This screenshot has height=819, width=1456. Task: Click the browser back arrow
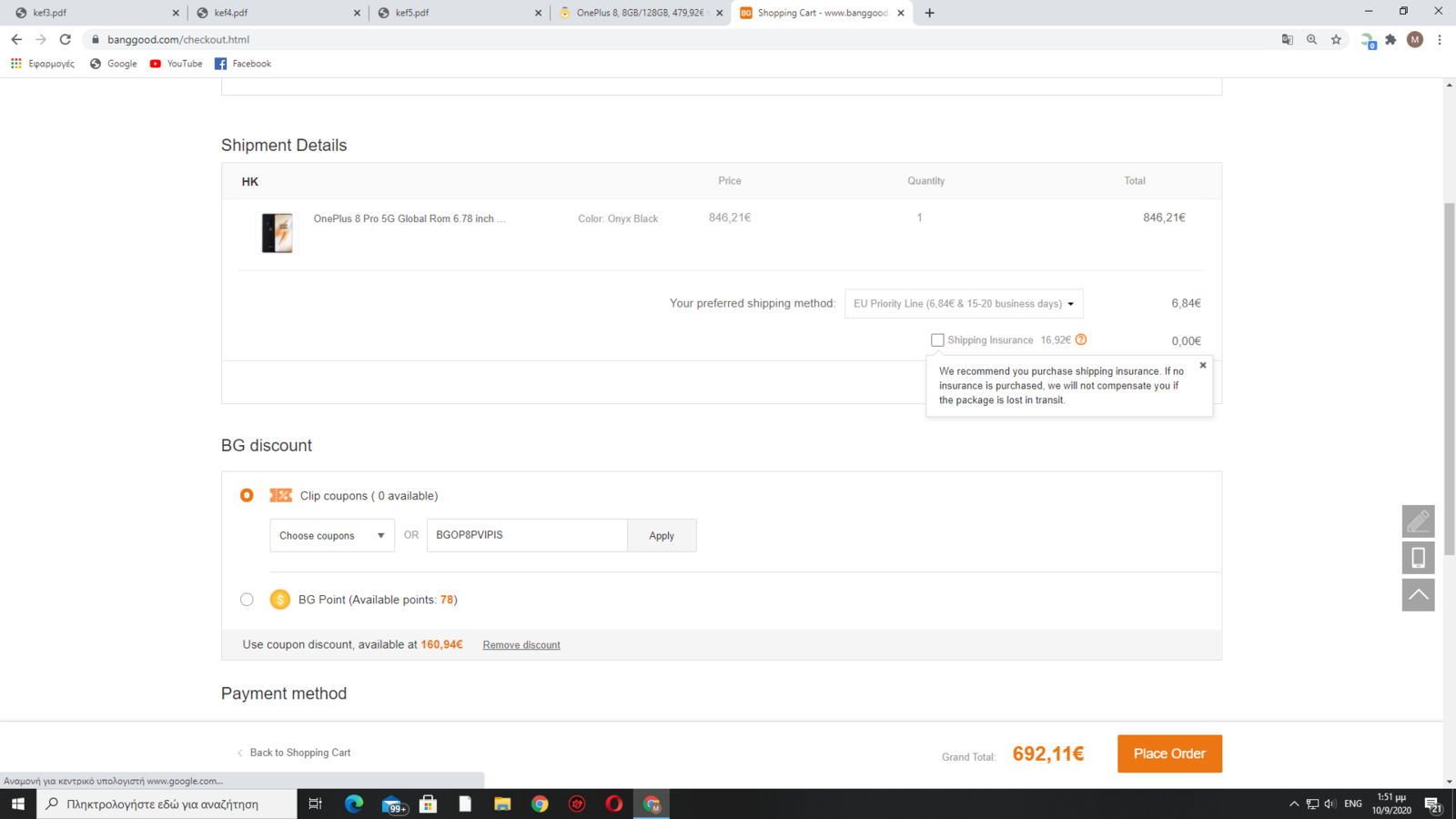16,39
